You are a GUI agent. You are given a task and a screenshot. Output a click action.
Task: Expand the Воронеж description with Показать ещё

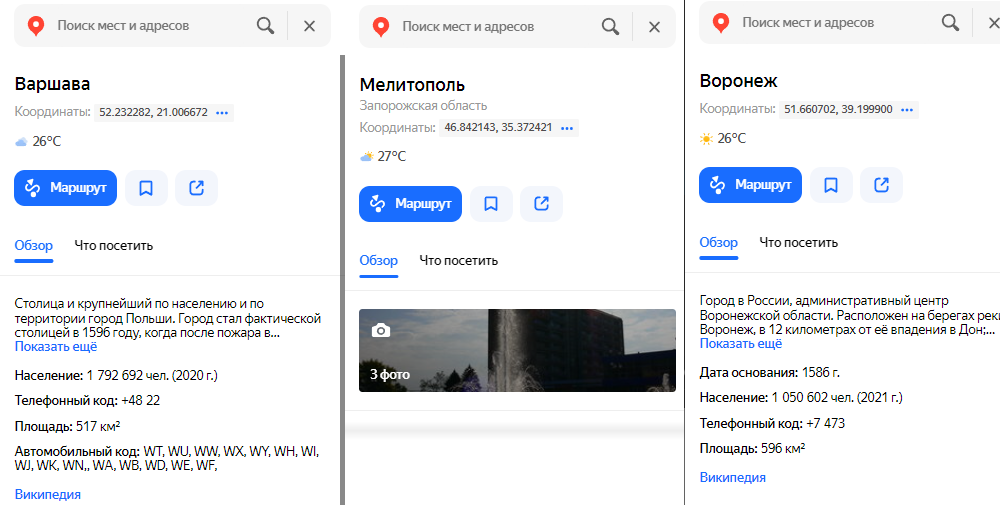pyautogui.click(x=741, y=344)
